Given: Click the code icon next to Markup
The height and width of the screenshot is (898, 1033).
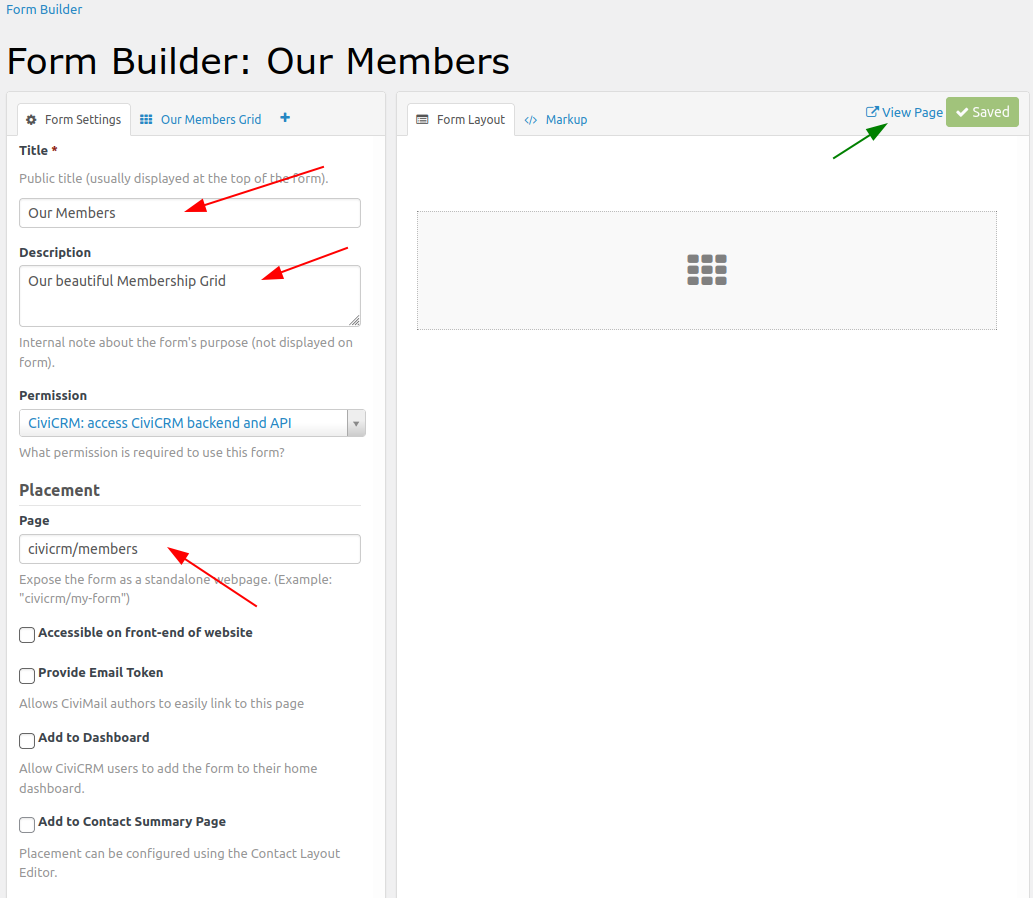Looking at the screenshot, I should click(531, 120).
